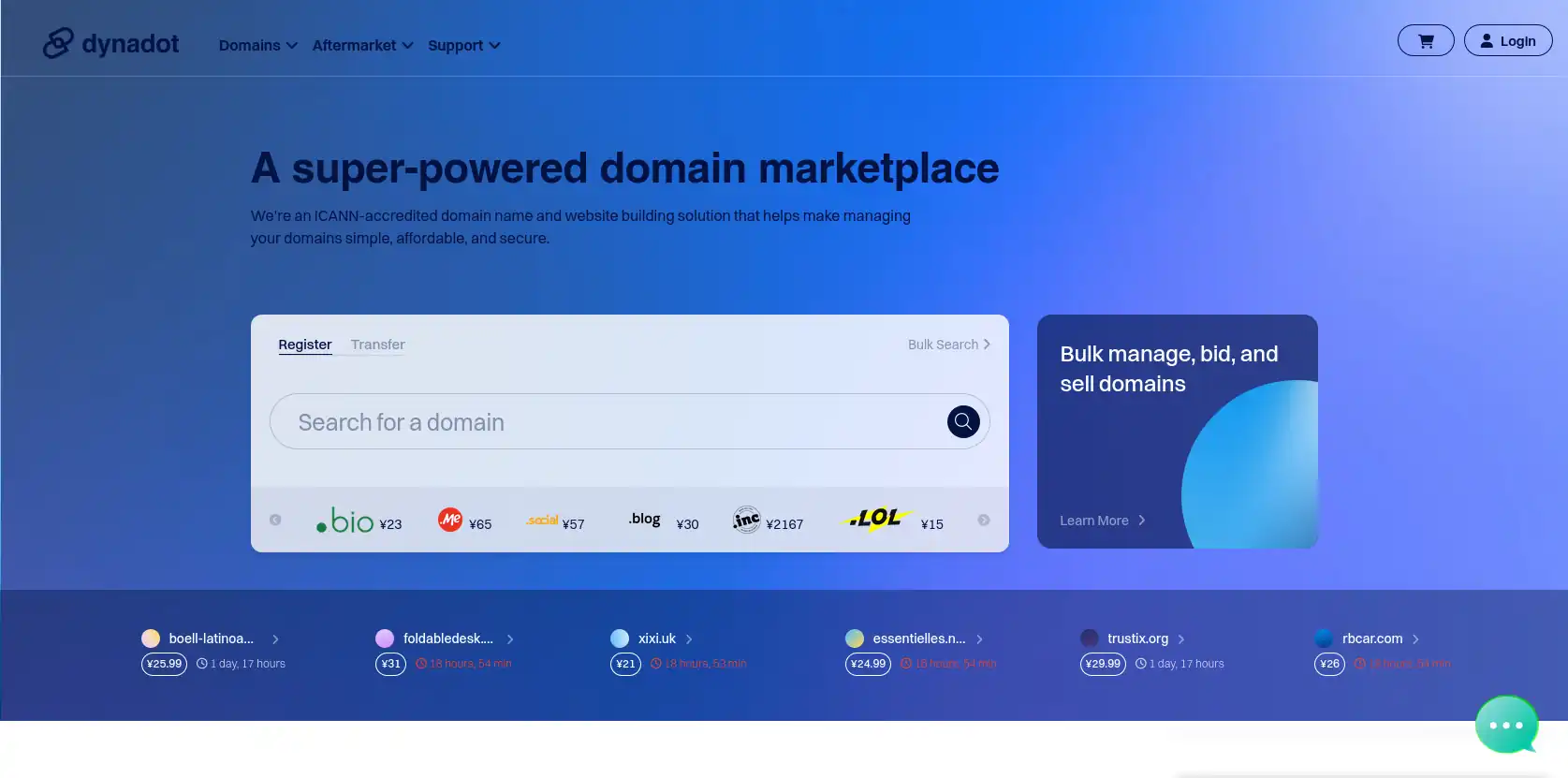This screenshot has width=1568, height=778.
Task: Click the ¥31 price badge
Action: (x=390, y=664)
